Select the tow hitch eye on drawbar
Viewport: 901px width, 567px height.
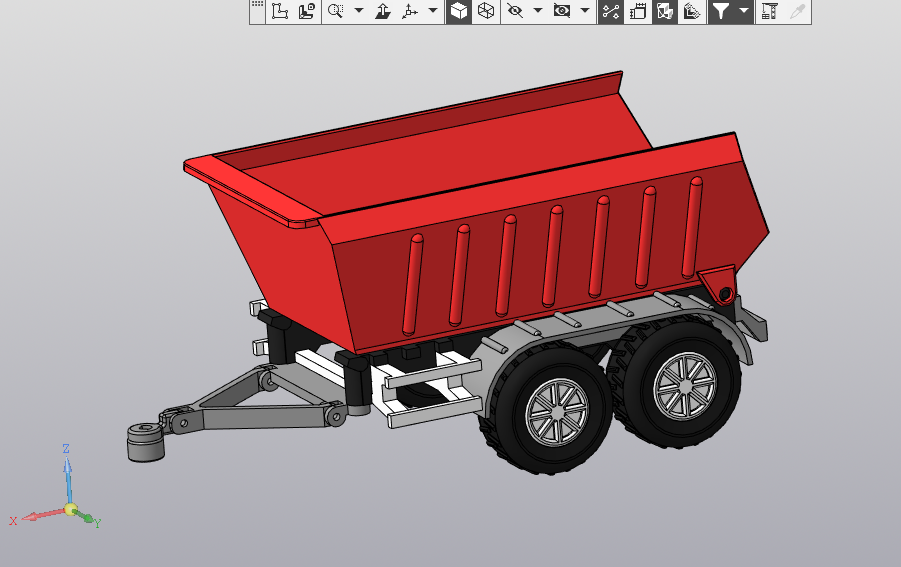point(146,441)
